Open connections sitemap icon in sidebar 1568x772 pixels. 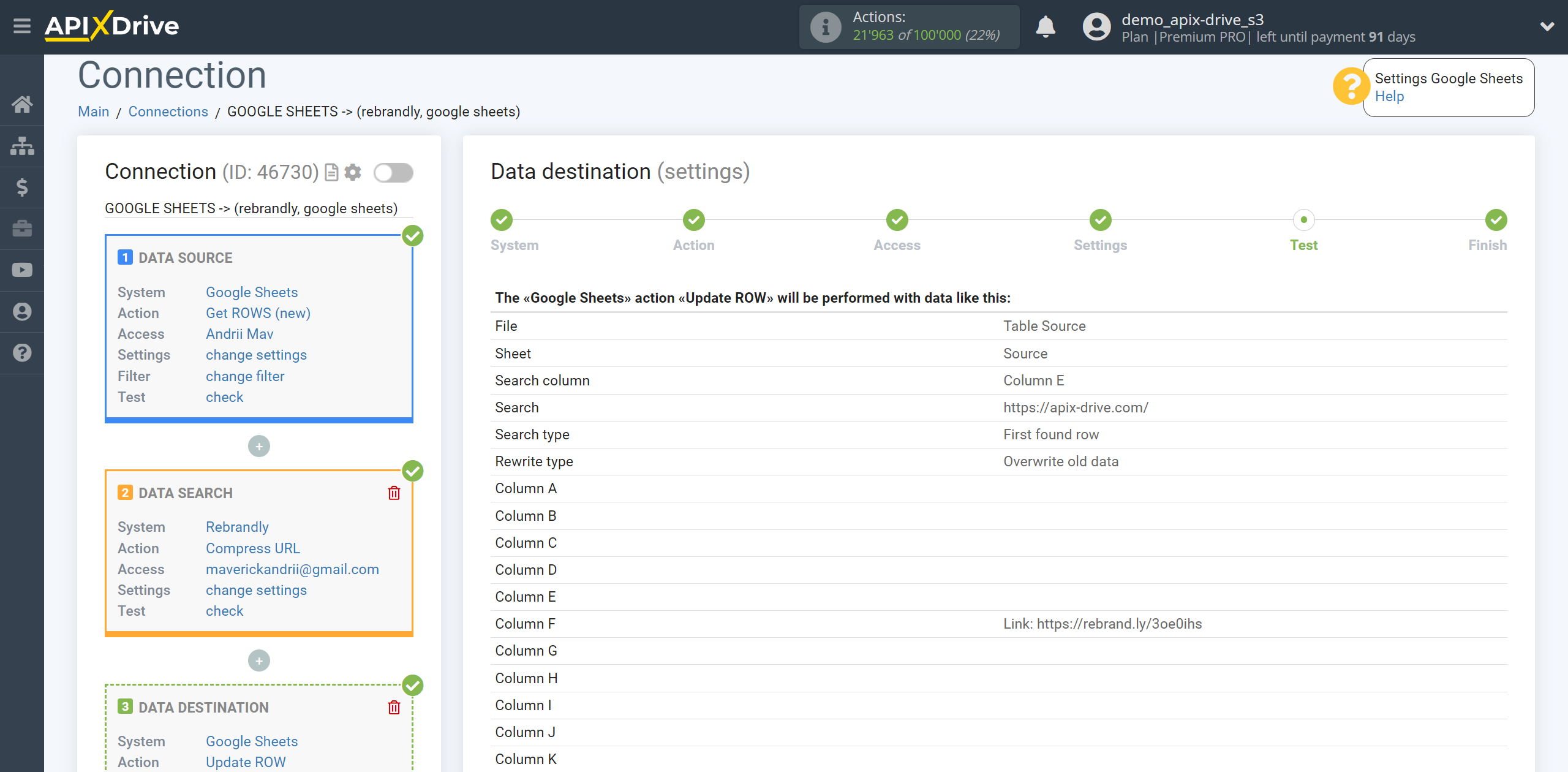point(22,146)
